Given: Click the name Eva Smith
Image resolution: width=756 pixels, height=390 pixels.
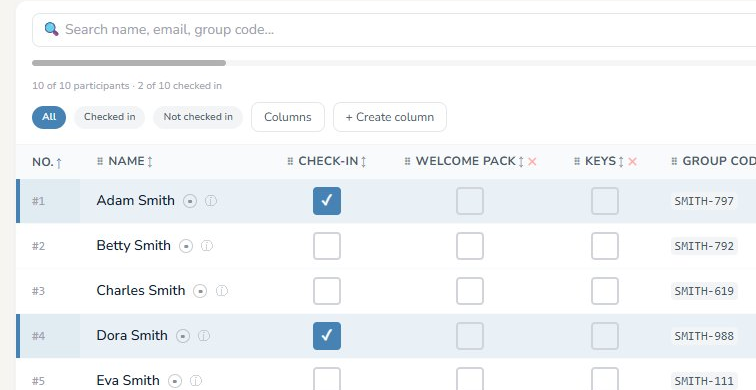Looking at the screenshot, I should coord(128,380).
